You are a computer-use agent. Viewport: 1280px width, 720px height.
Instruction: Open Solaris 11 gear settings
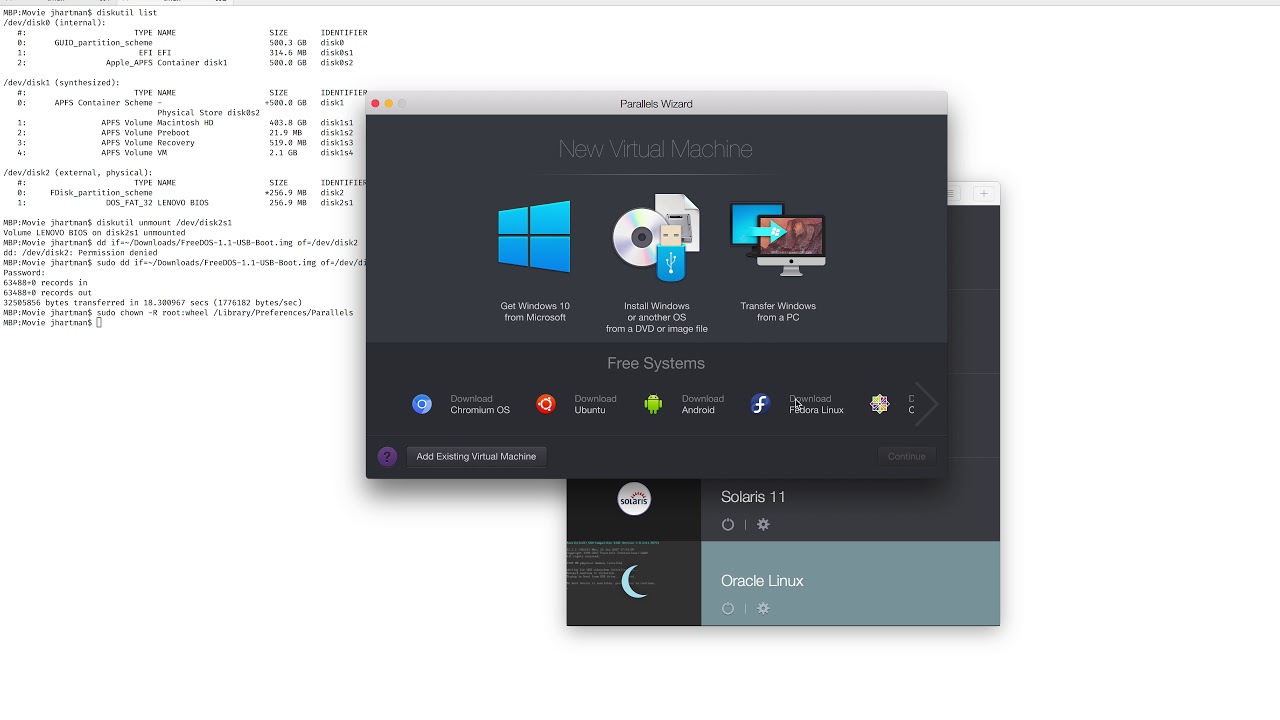763,524
